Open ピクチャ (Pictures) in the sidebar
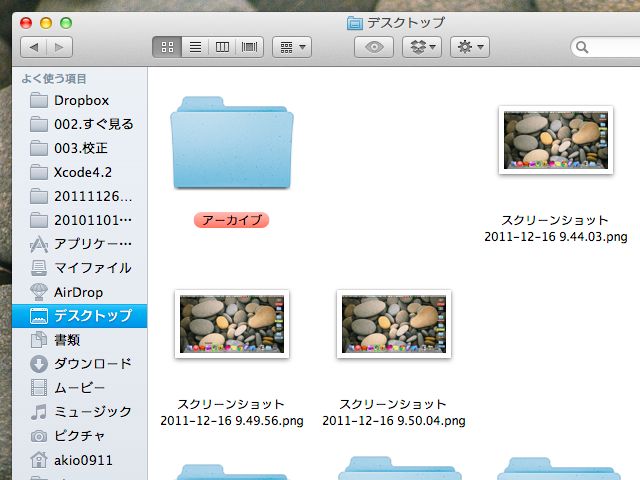640x480 pixels. 80,436
